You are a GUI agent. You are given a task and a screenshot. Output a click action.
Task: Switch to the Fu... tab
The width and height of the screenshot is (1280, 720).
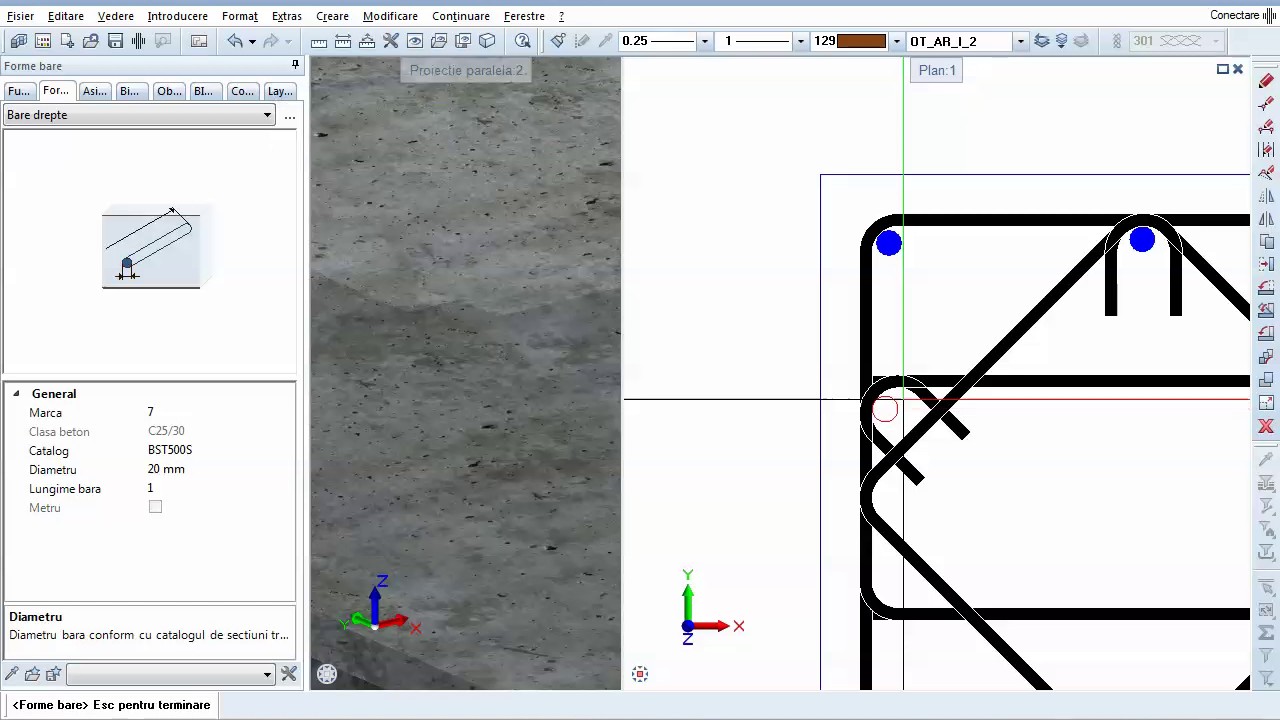[x=19, y=91]
